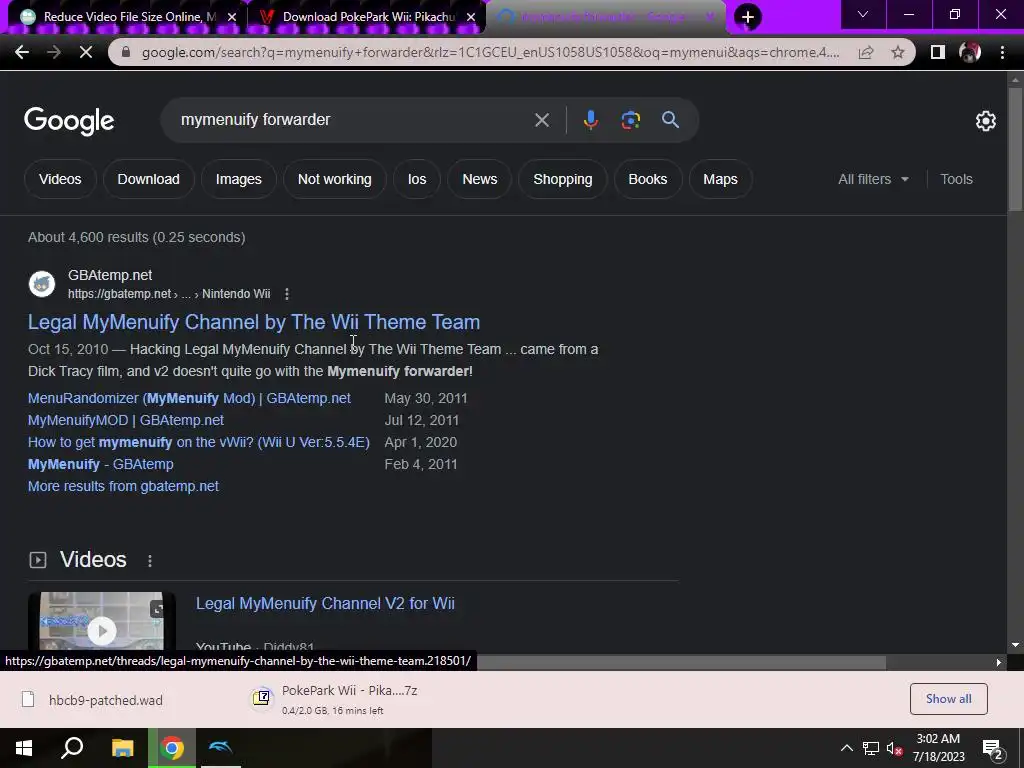Apply the Ios filter chip
The height and width of the screenshot is (768, 1024).
[x=417, y=179]
